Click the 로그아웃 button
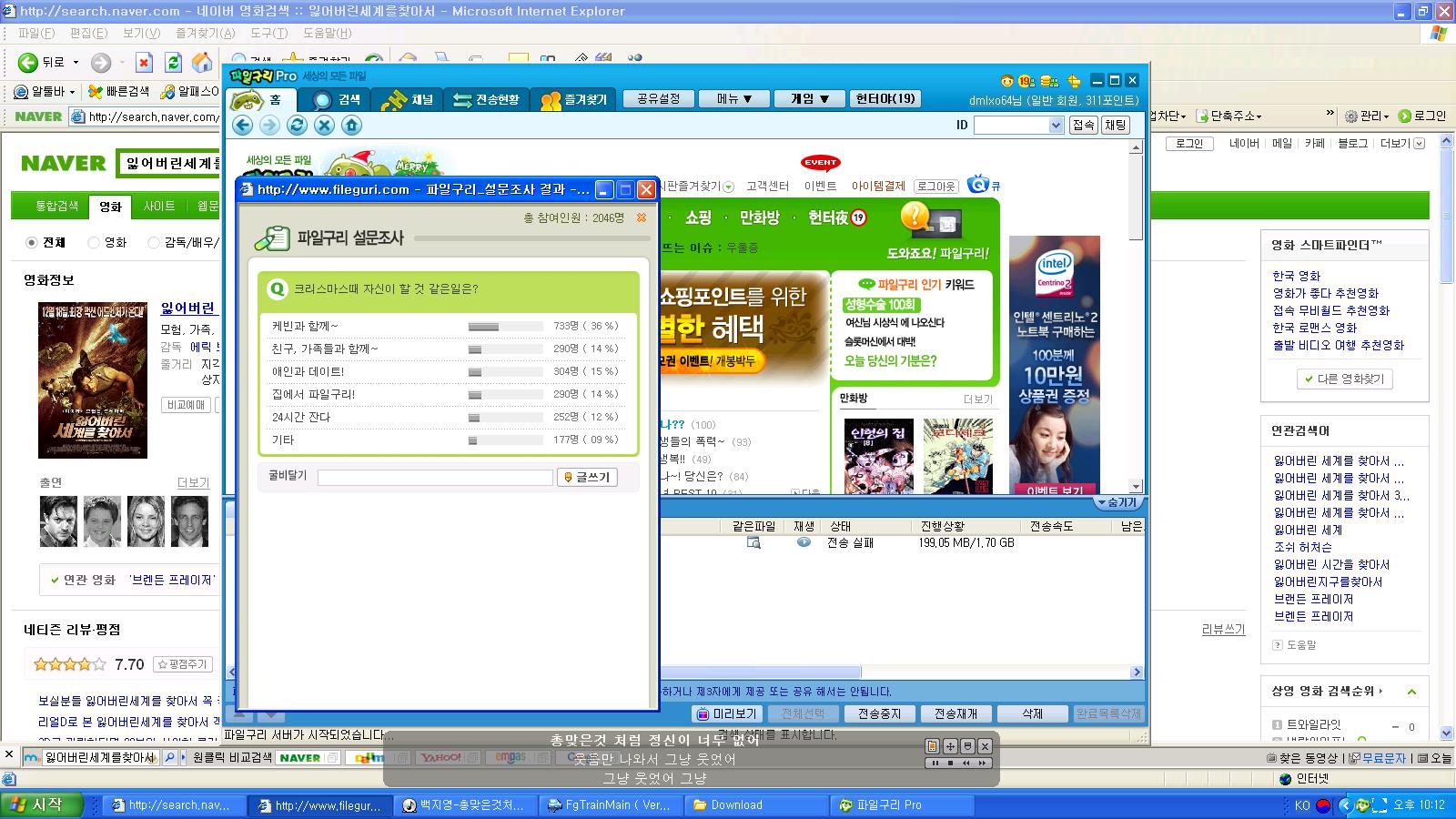 935,186
